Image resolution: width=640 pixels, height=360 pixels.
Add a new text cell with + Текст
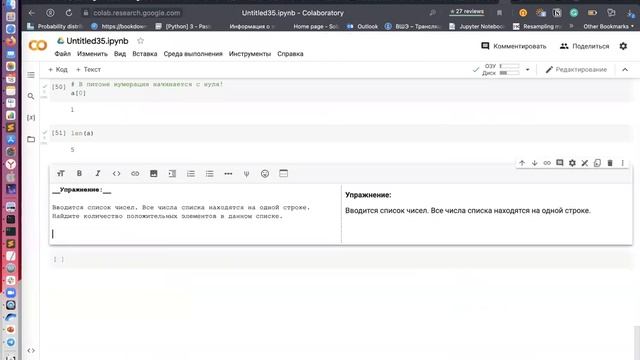pos(88,70)
